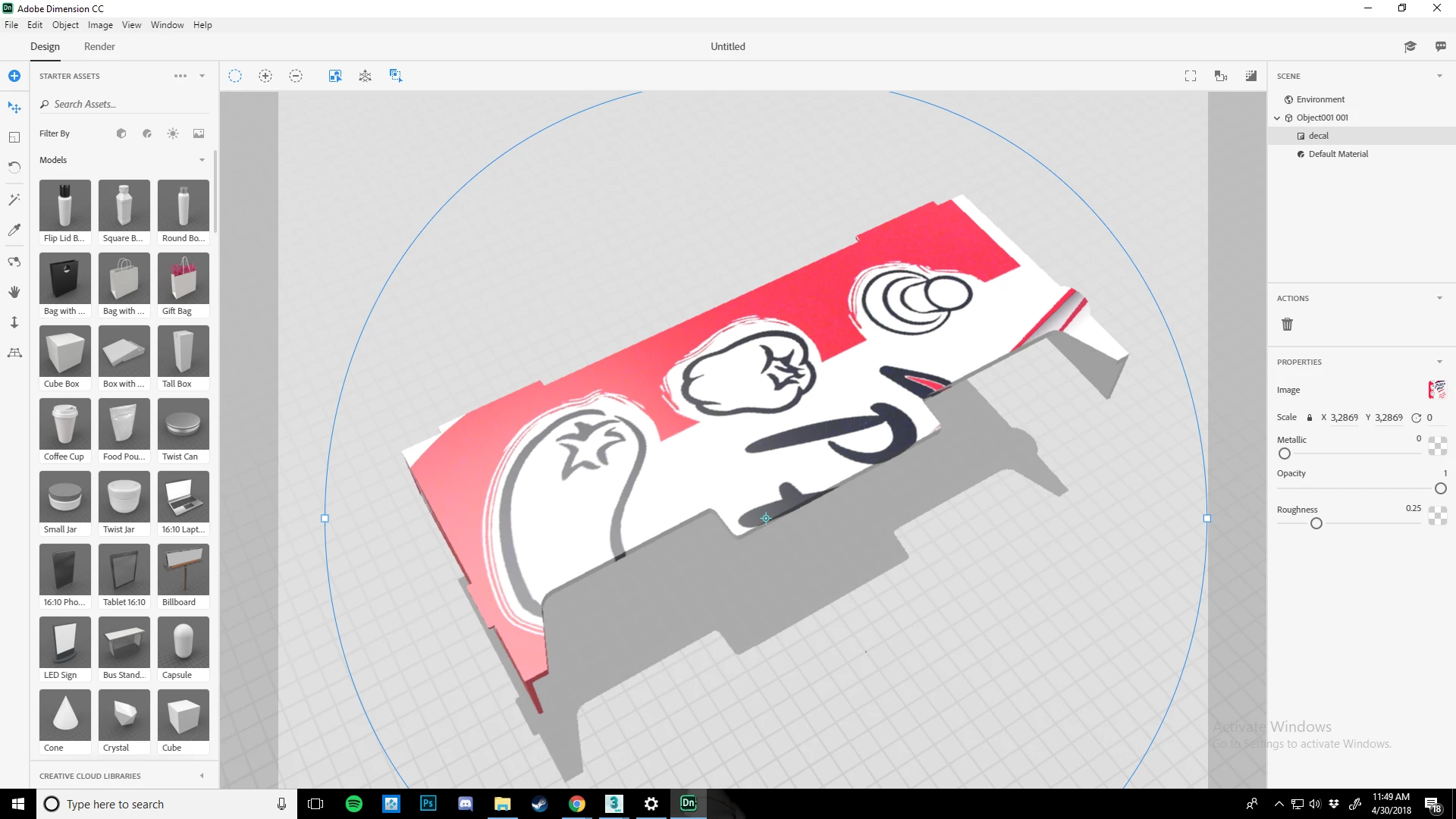This screenshot has width=1456, height=819.
Task: Expand Creative Cloud Libraries panel
Action: (202, 776)
